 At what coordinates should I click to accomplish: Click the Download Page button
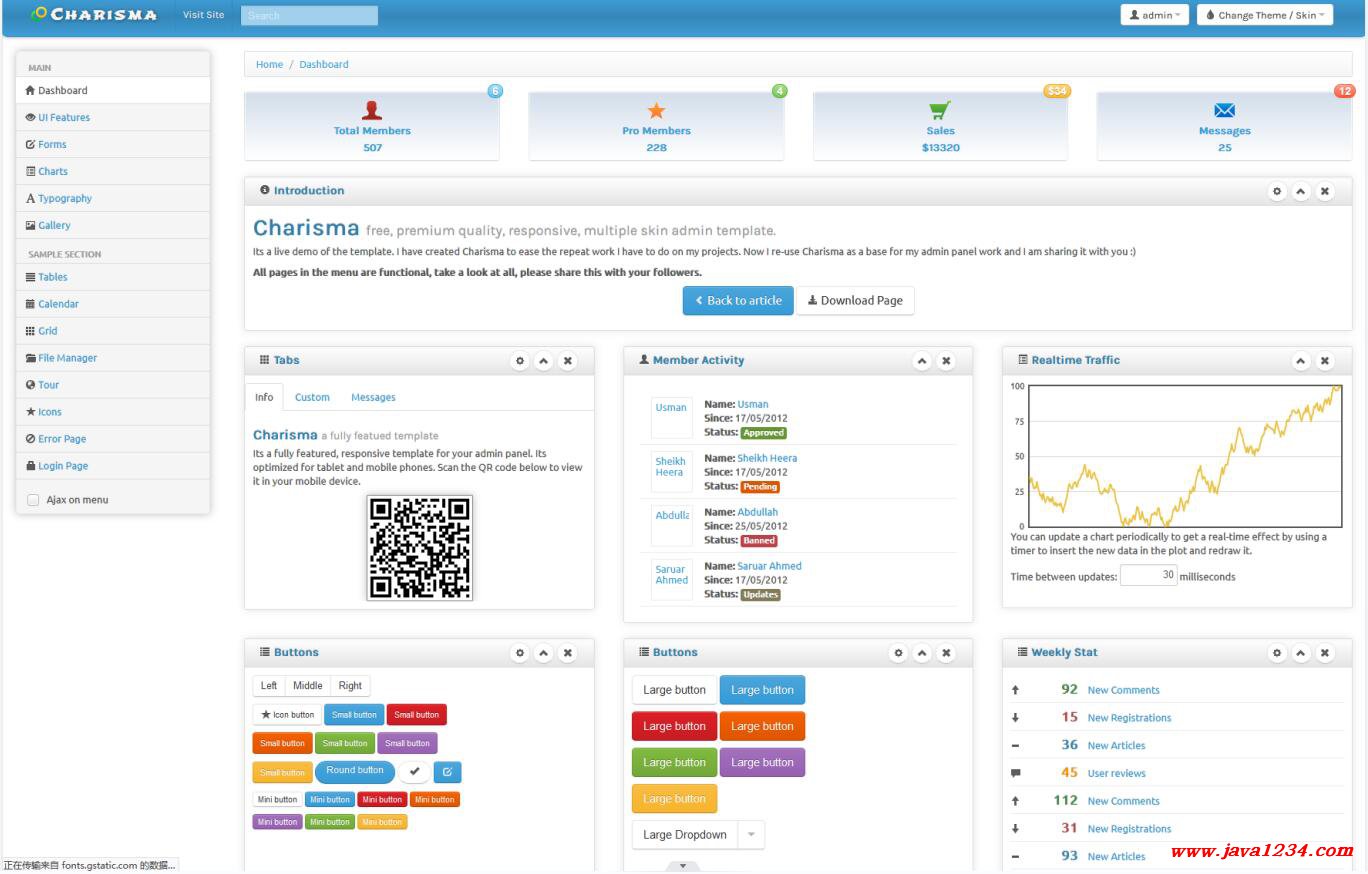(x=855, y=301)
